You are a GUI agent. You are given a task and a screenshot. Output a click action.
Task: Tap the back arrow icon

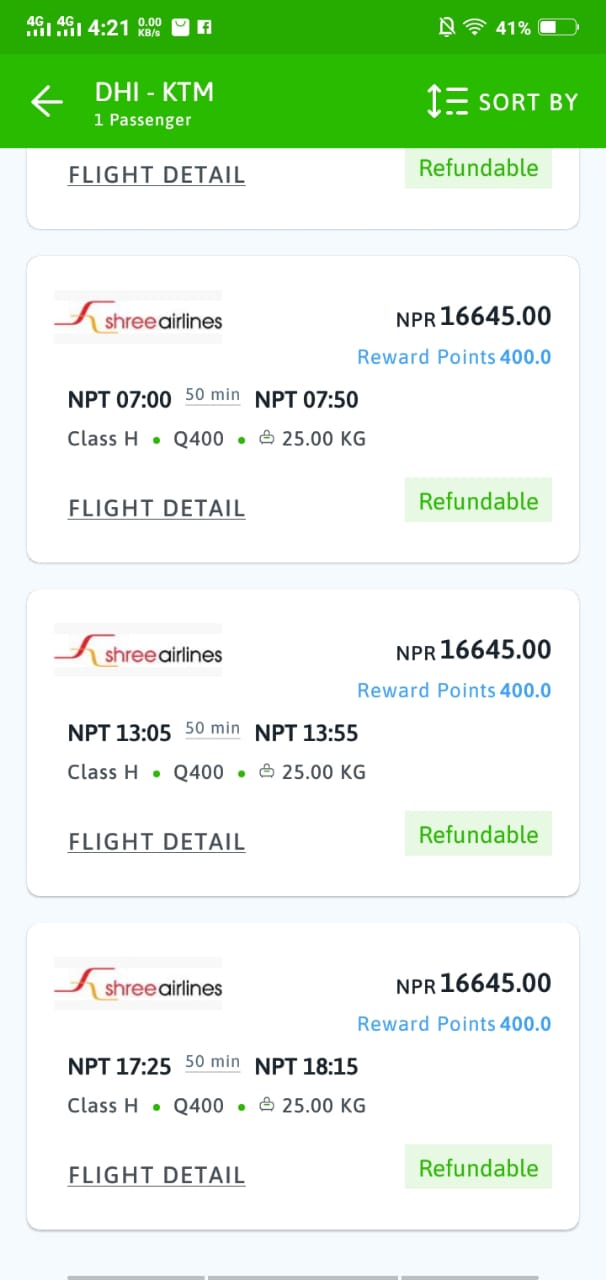tap(47, 102)
